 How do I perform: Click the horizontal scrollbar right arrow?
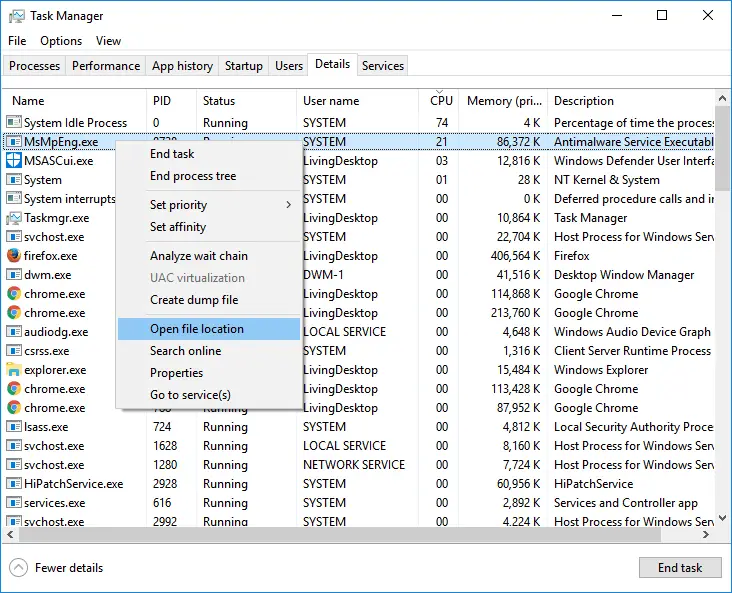coord(706,535)
